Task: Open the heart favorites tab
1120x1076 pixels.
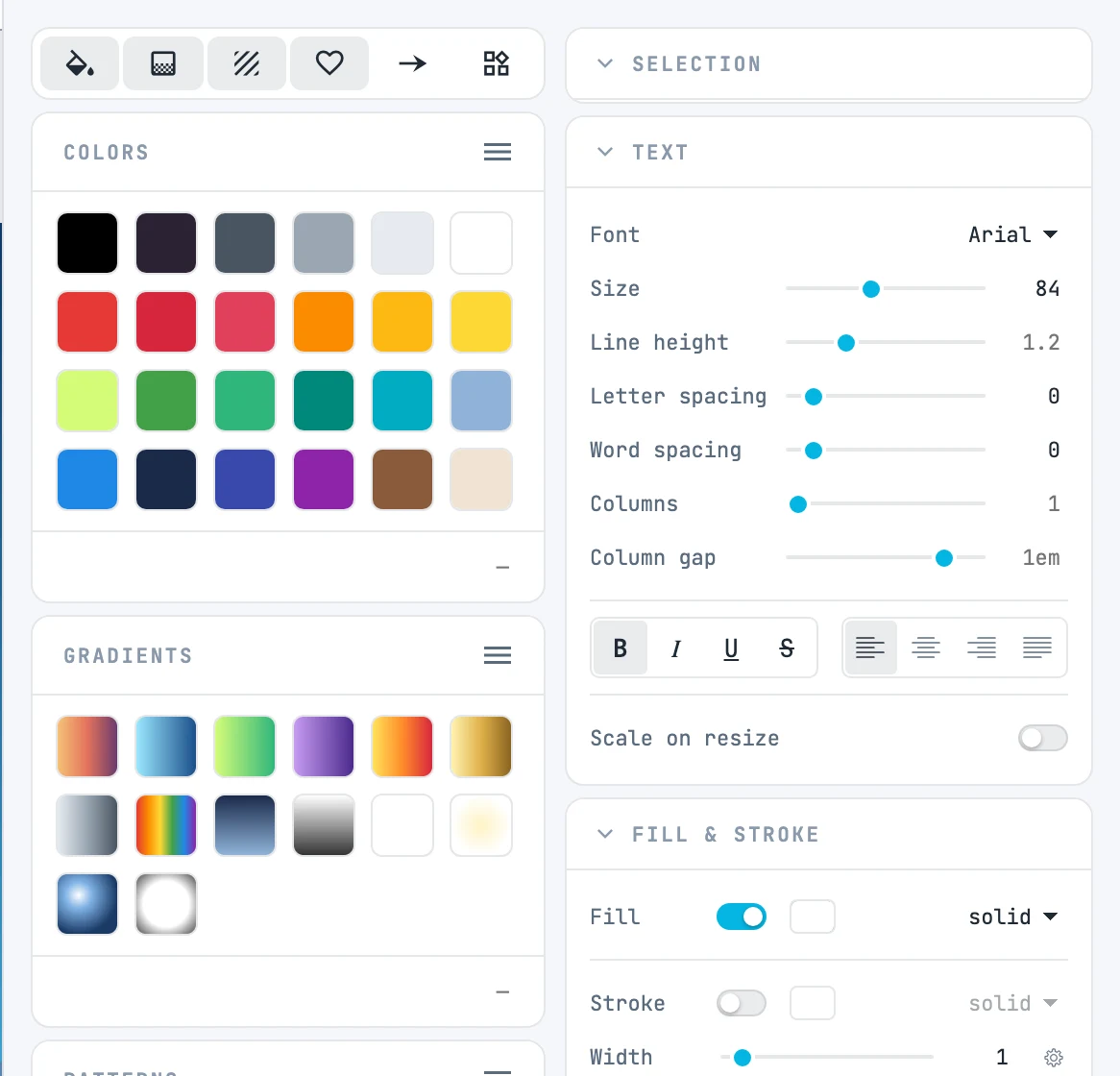Action: point(329,63)
